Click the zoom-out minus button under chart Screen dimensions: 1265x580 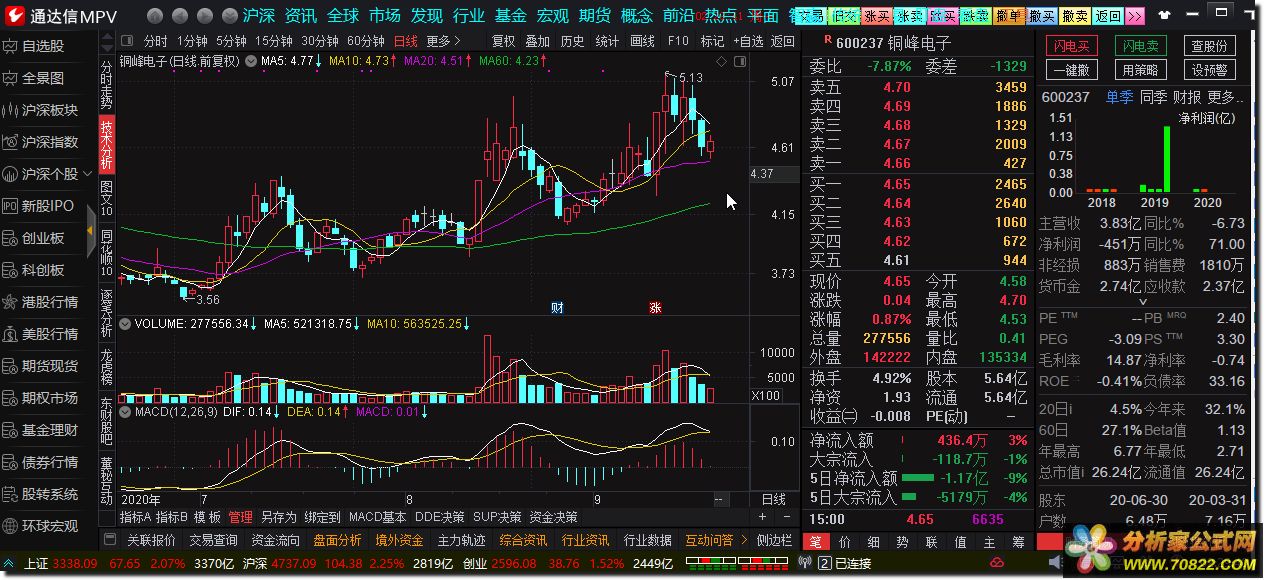pyautogui.click(x=786, y=517)
